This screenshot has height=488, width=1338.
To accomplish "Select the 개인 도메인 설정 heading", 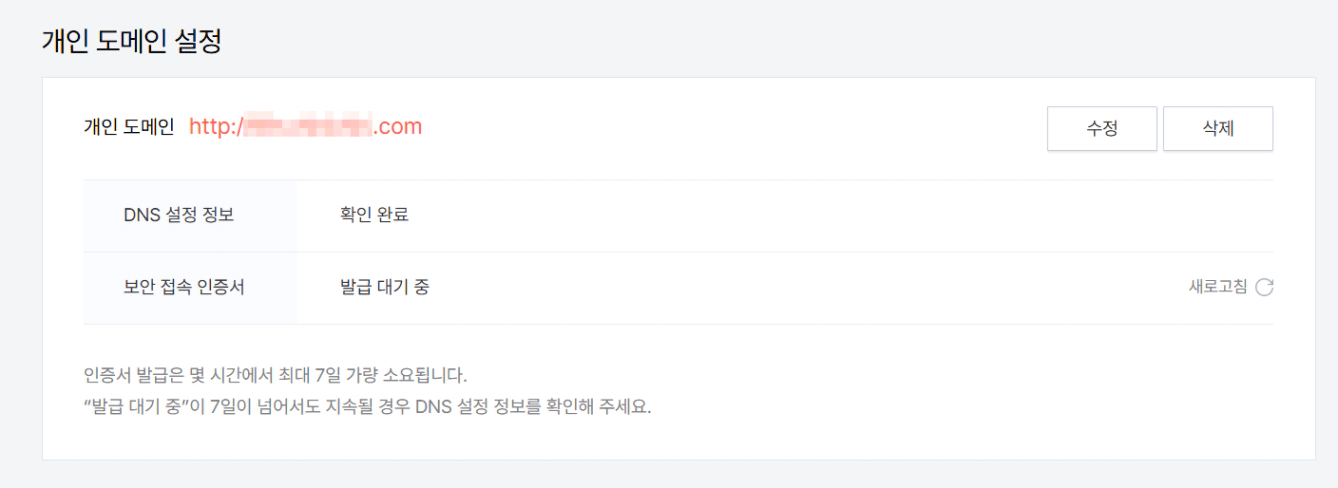I will tap(131, 42).
